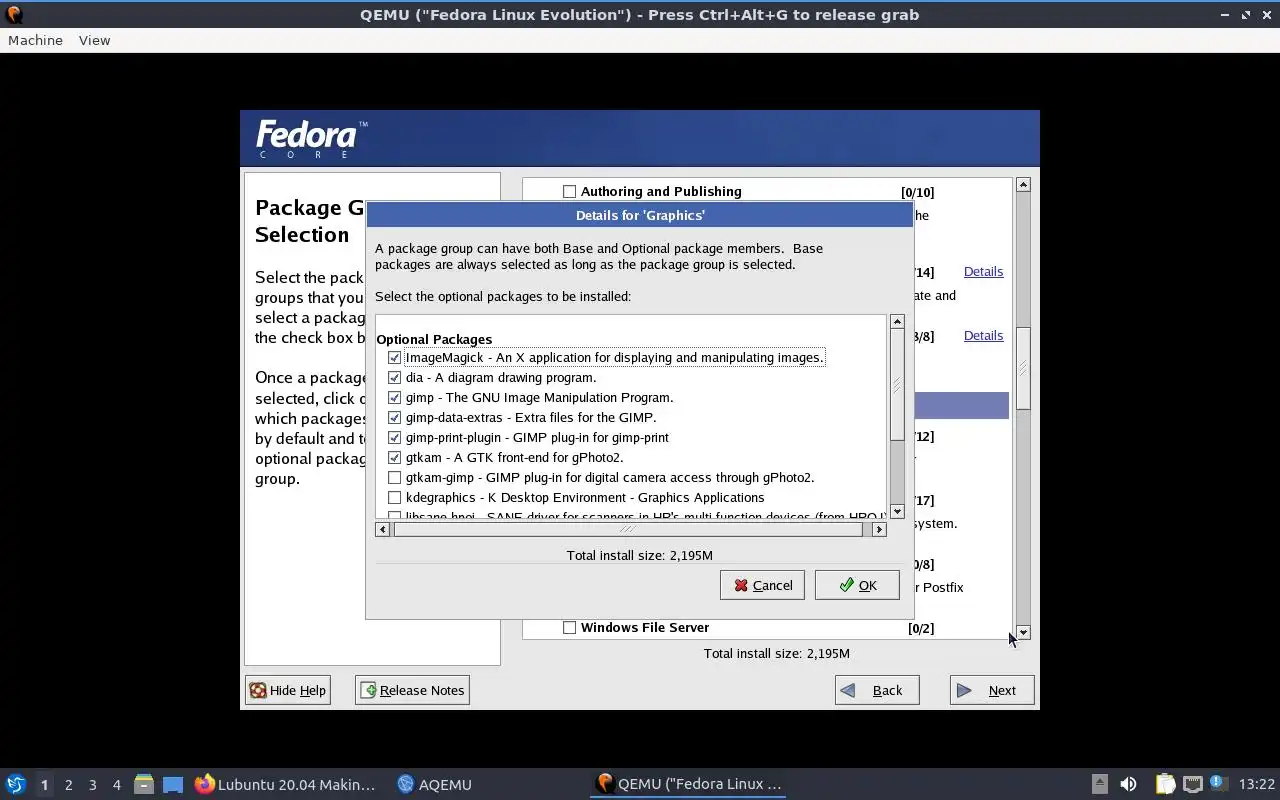
Task: Click the group list scroll-up arrow
Action: coord(1022,185)
